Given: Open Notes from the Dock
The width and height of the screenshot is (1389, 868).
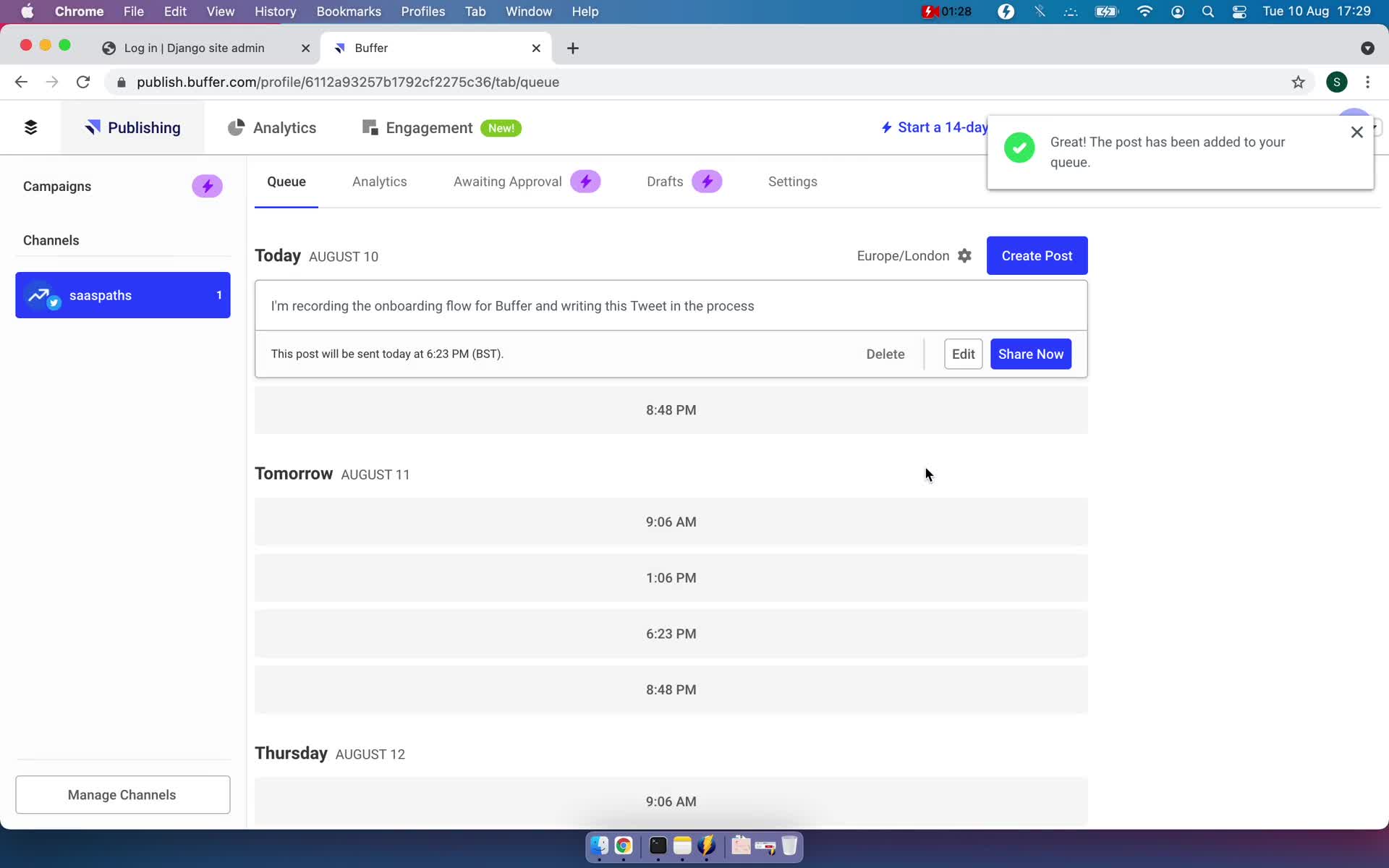Looking at the screenshot, I should click(682, 846).
